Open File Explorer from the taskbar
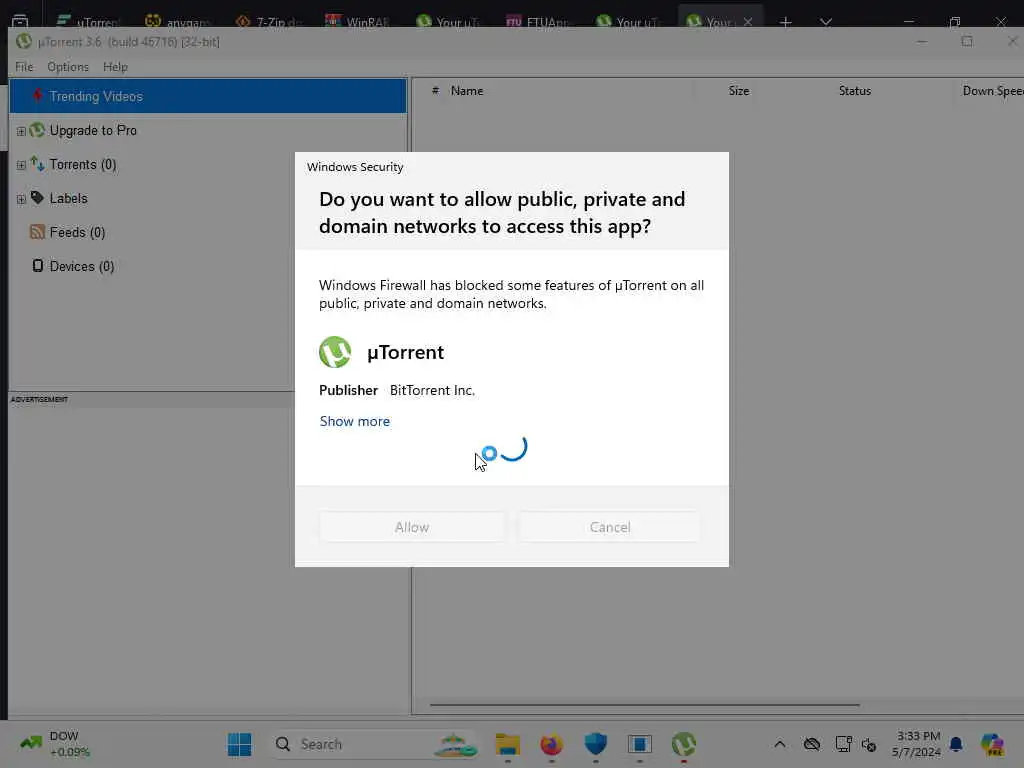 [x=507, y=744]
